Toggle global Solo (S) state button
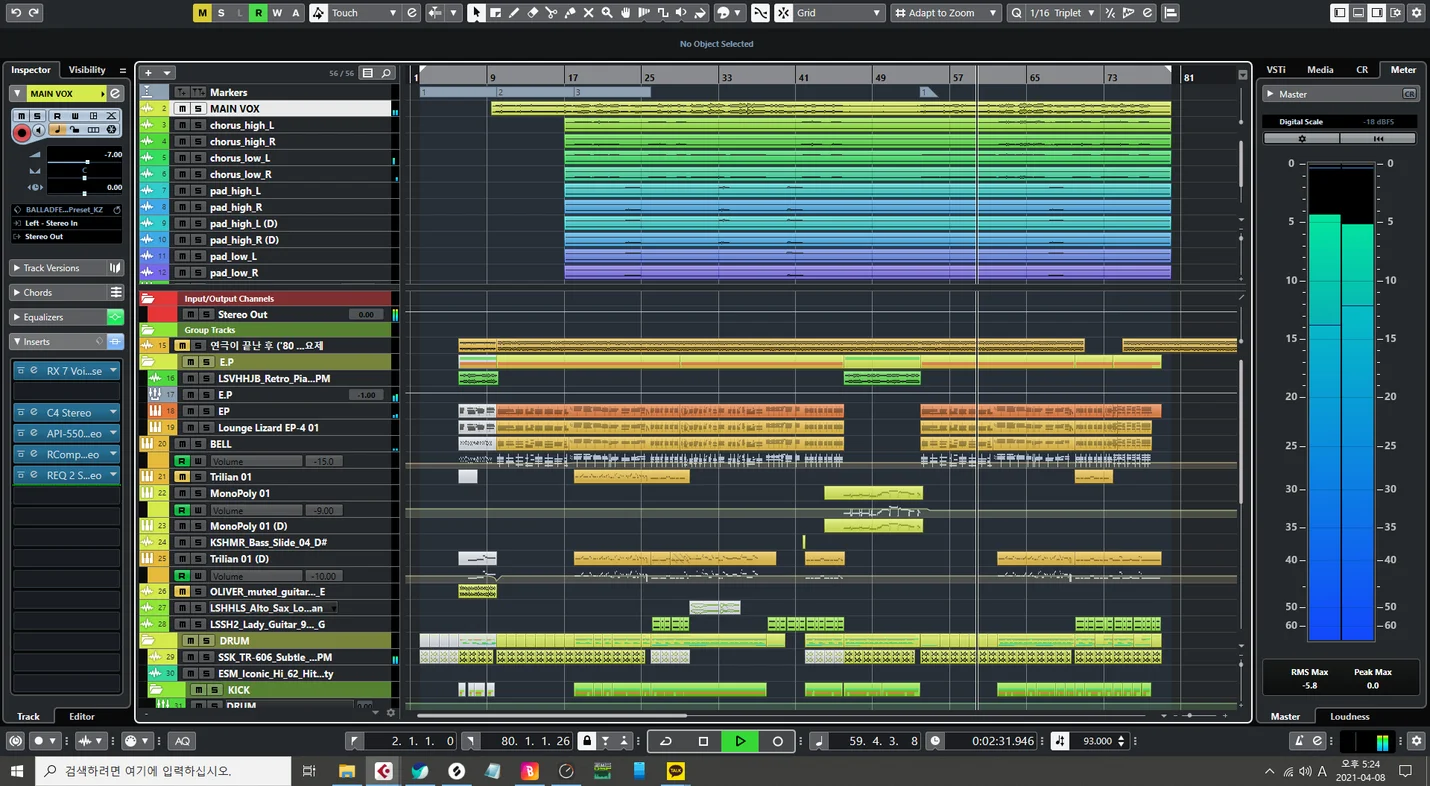The width and height of the screenshot is (1430, 786). pyautogui.click(x=221, y=13)
